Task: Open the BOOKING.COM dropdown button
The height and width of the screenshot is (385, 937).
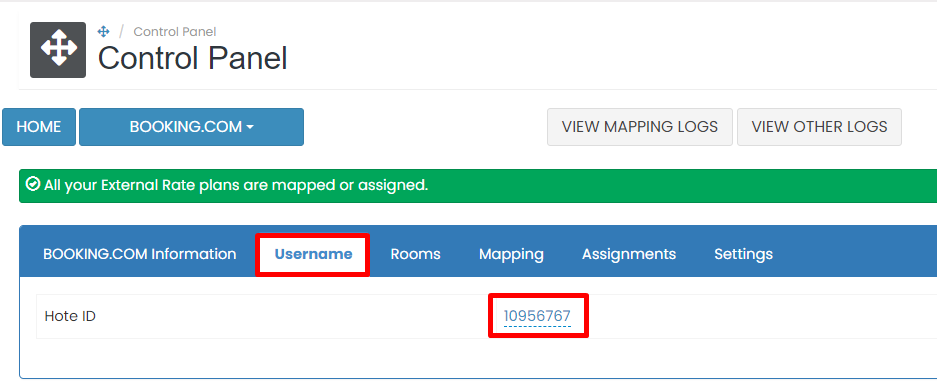Action: 191,127
